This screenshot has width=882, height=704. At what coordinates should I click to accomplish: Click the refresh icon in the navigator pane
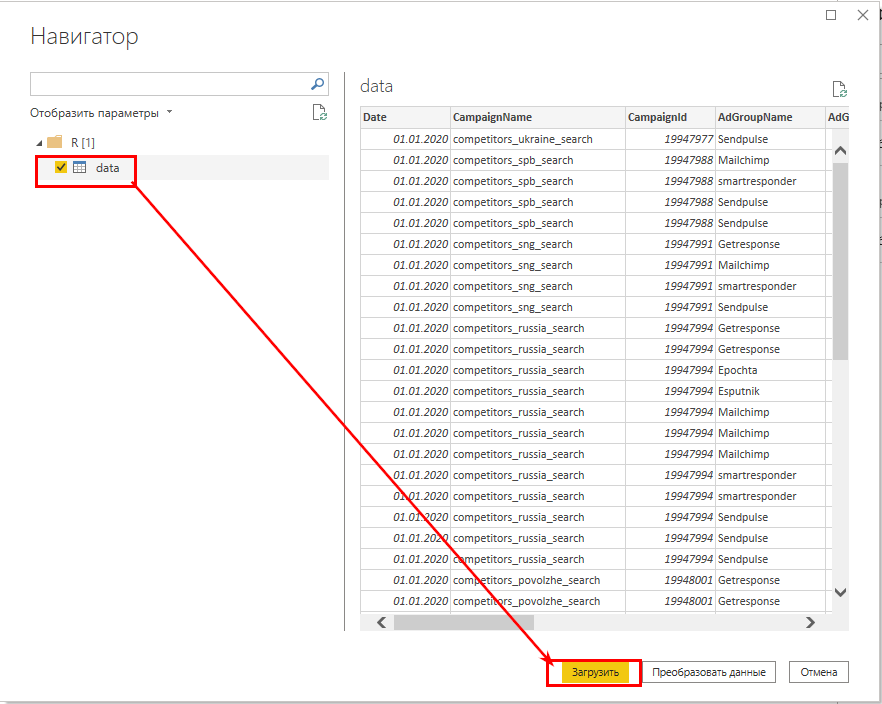pyautogui.click(x=320, y=113)
